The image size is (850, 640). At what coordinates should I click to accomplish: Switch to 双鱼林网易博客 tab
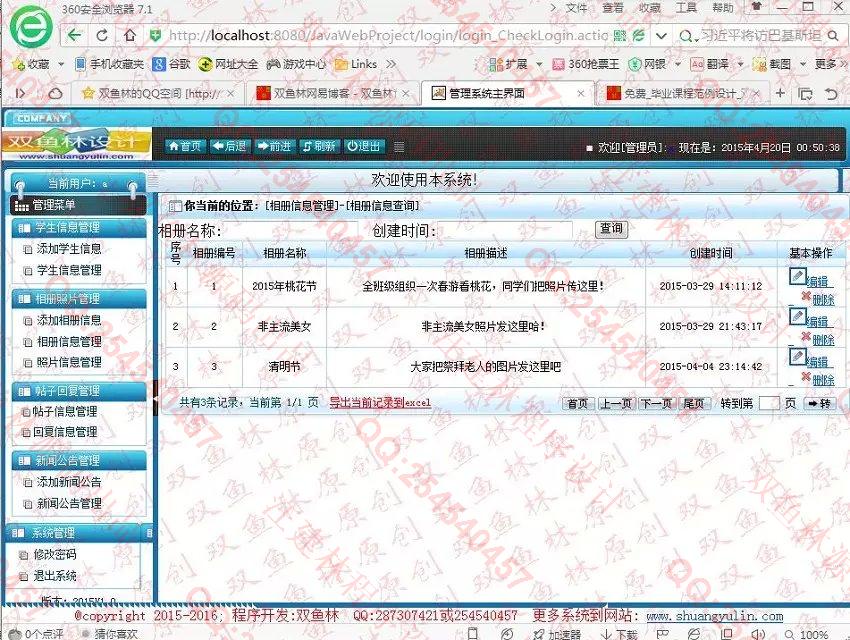tap(333, 93)
